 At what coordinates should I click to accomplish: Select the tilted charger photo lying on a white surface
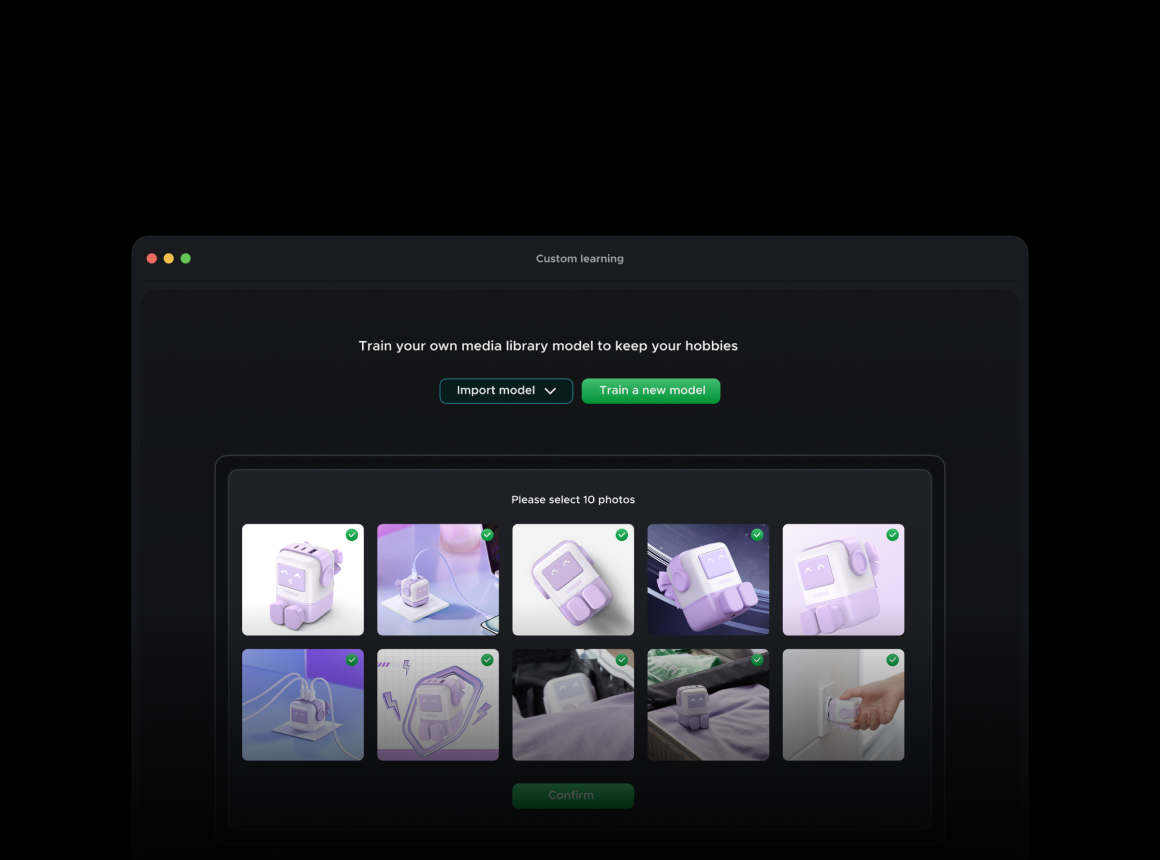click(573, 585)
